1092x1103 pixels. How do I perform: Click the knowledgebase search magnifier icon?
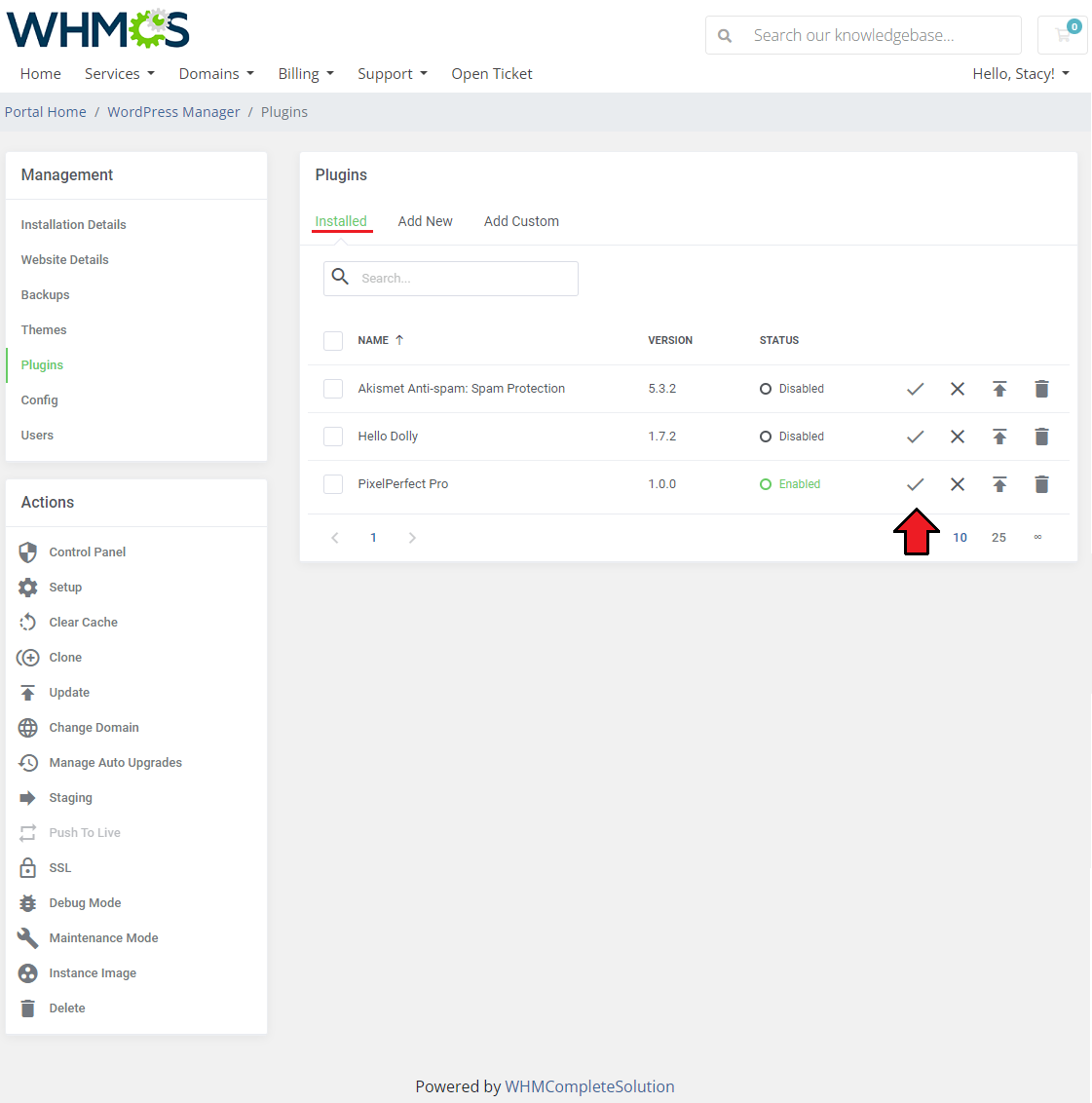[724, 35]
